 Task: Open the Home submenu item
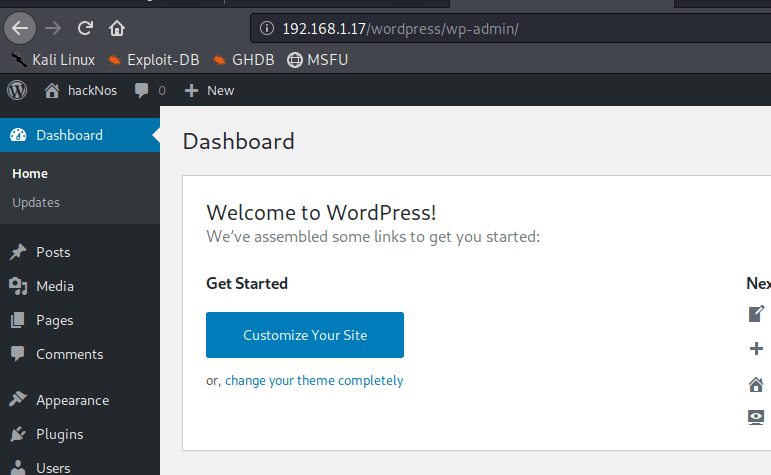click(x=30, y=174)
